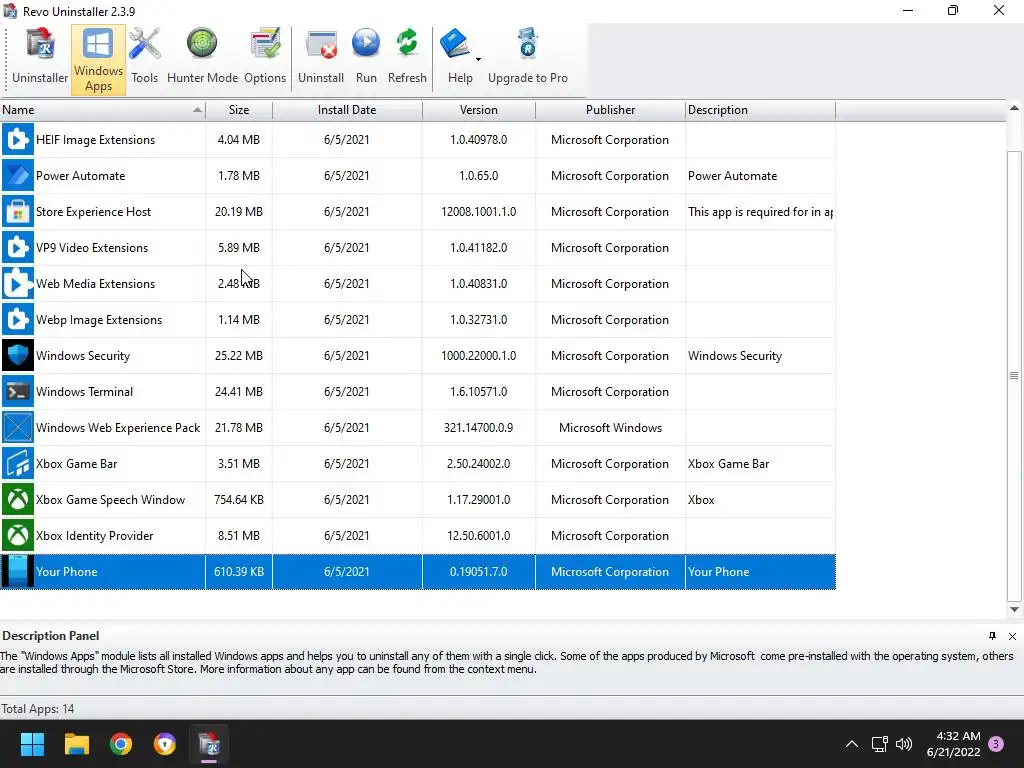The width and height of the screenshot is (1024, 768).
Task: Click 'VP9 Video Extensions' name text
Action: [x=92, y=248]
